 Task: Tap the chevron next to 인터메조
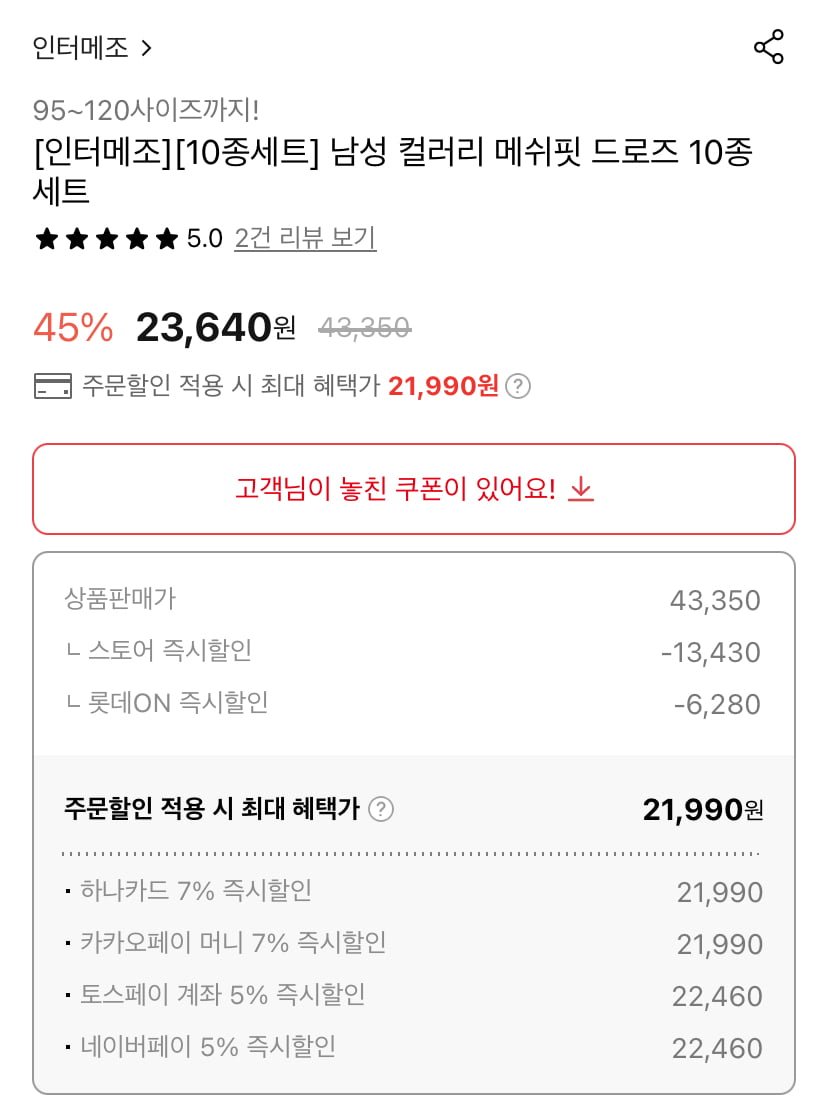[x=146, y=48]
